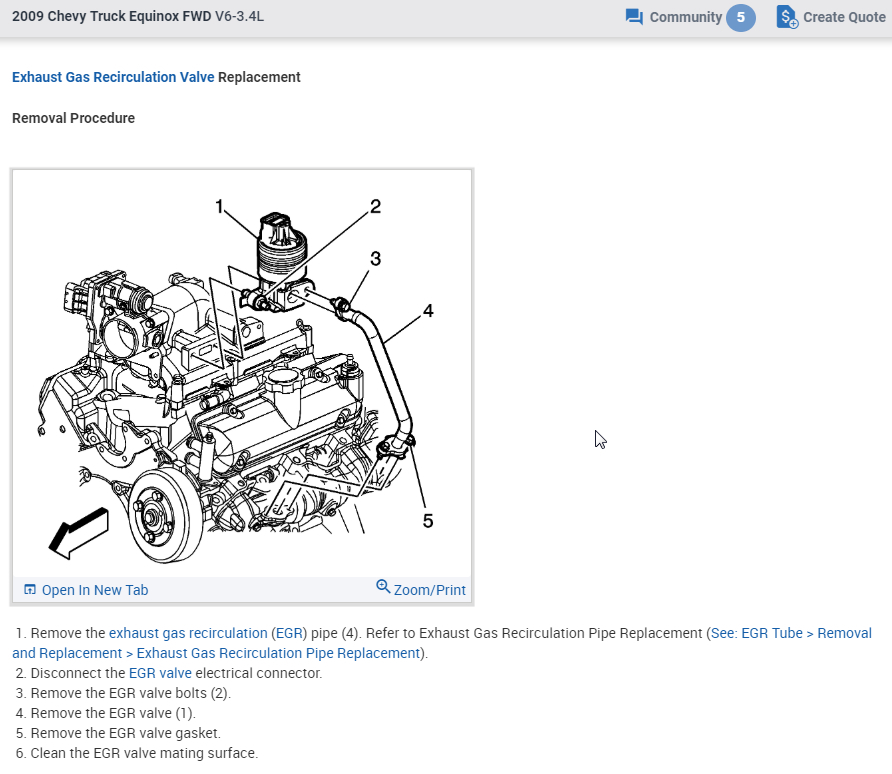Click callout number 4 on the diagram
The width and height of the screenshot is (892, 774).
click(428, 311)
